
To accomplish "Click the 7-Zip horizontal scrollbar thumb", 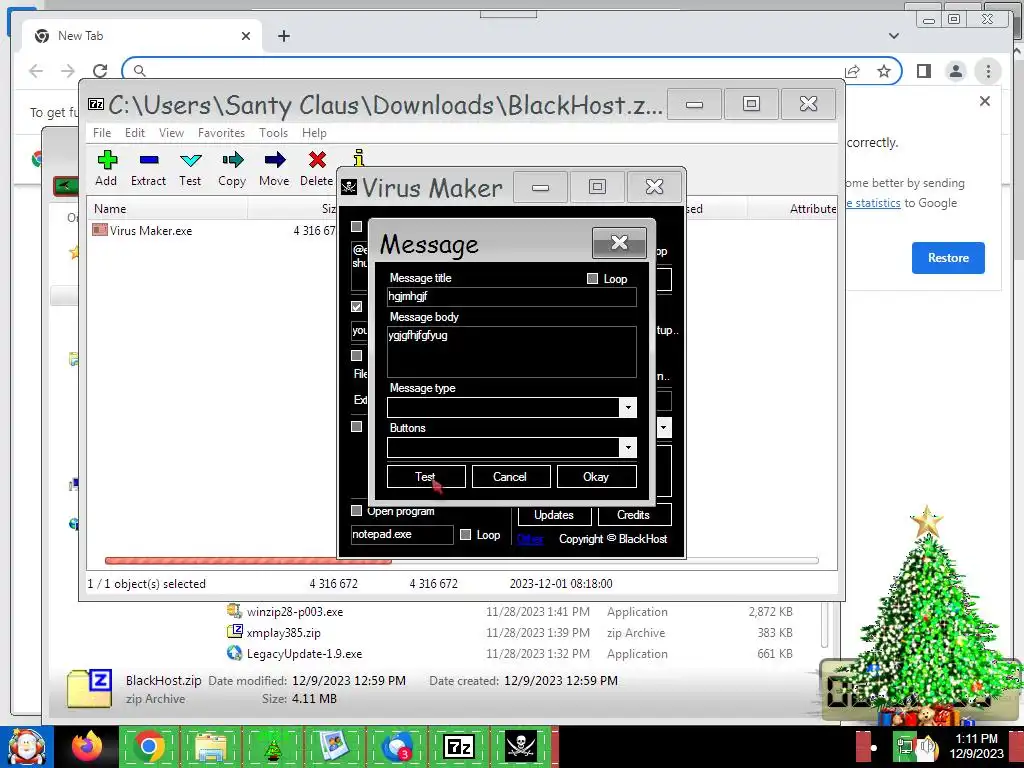I will tap(248, 560).
